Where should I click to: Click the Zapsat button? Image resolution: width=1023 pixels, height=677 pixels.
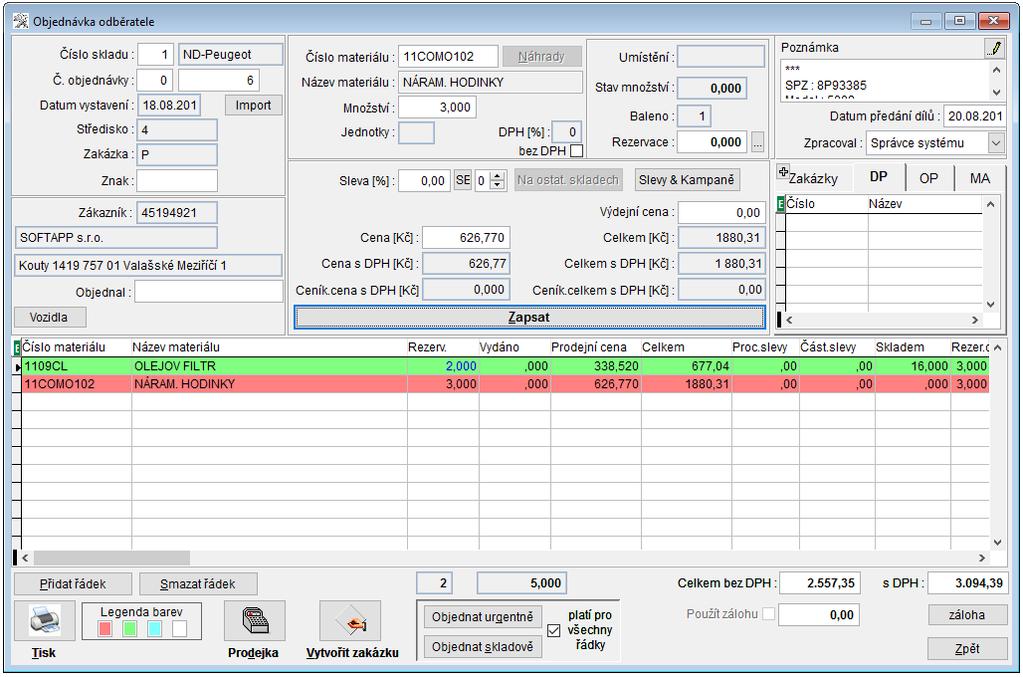(529, 318)
